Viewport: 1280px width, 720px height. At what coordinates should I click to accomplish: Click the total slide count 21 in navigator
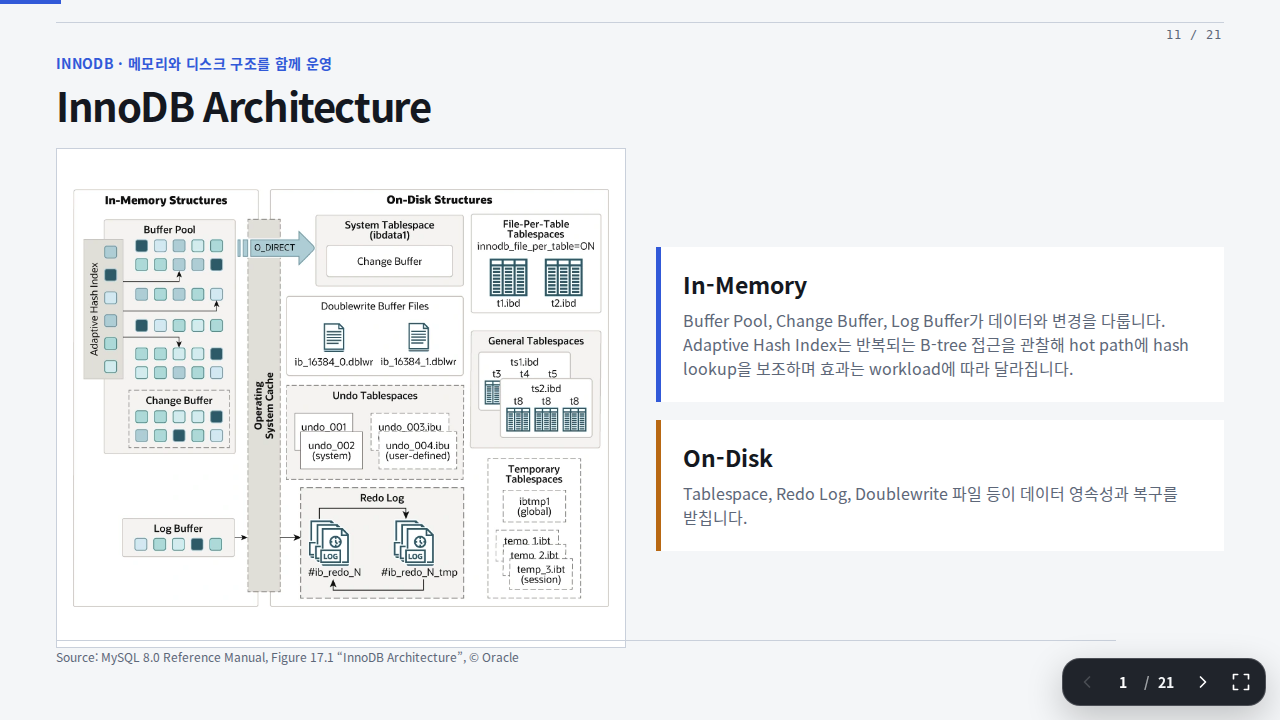point(1166,682)
